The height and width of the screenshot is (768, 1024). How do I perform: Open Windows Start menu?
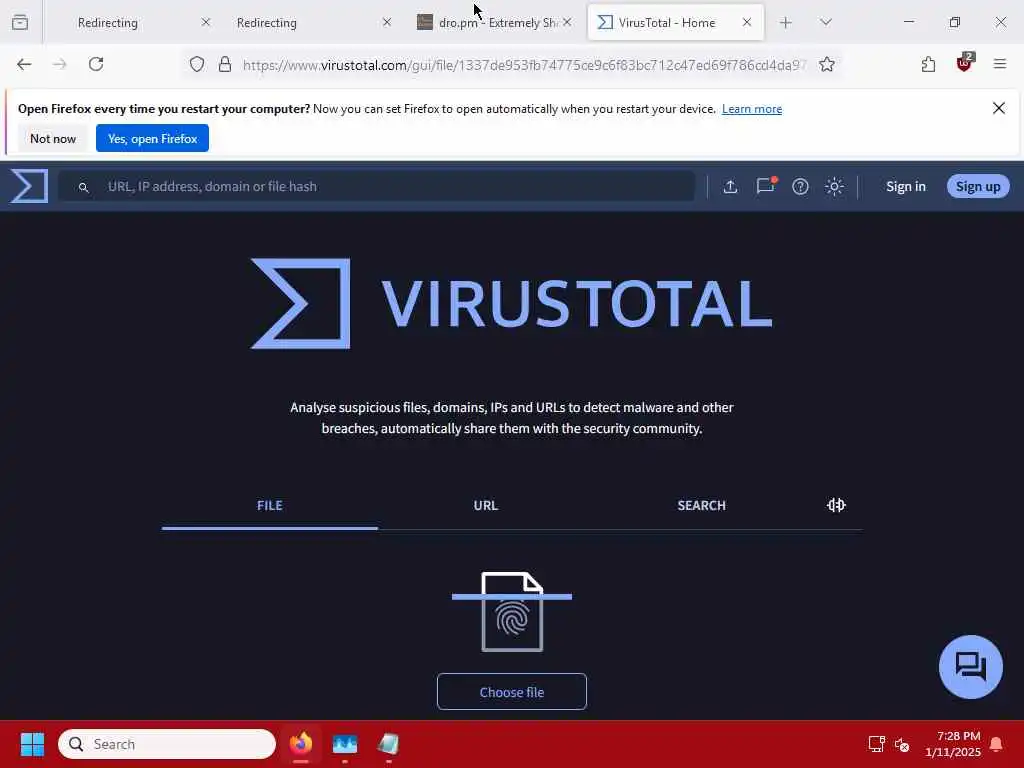32,744
